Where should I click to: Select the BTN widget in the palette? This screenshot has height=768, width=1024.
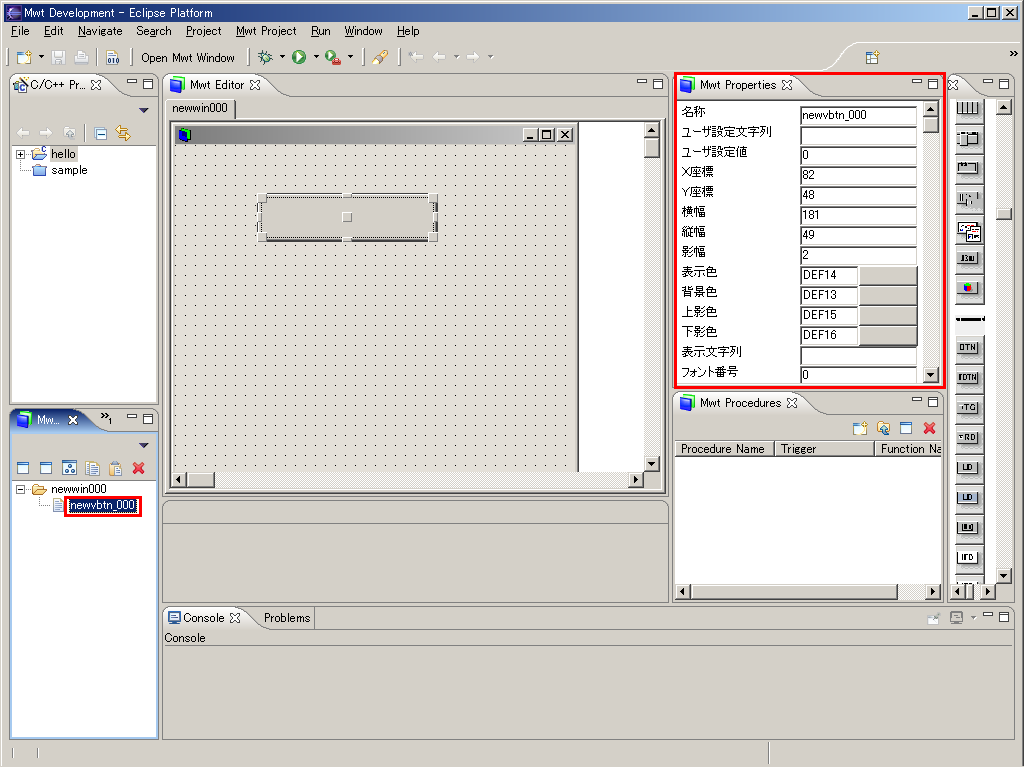coord(967,347)
